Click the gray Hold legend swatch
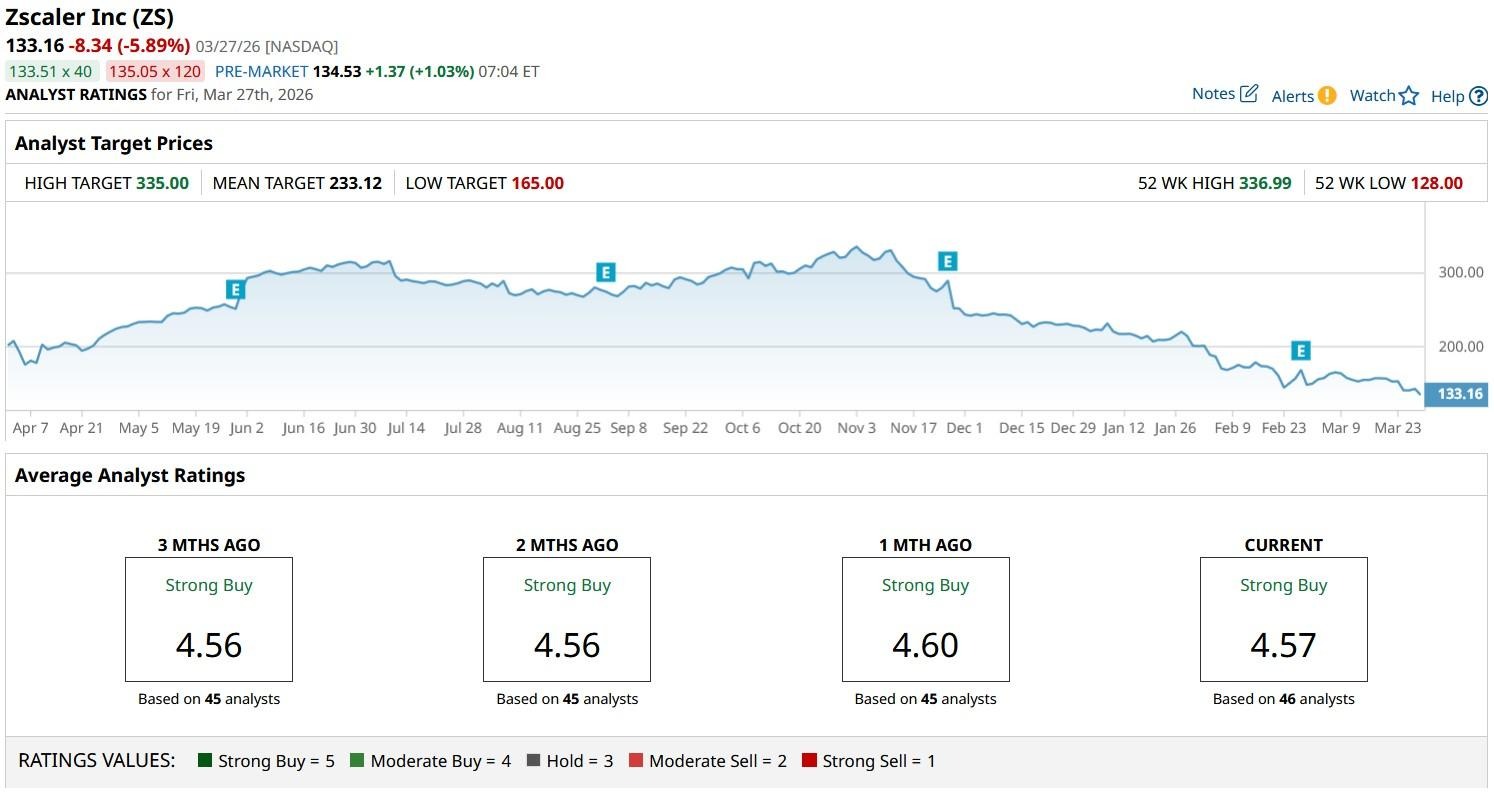This screenshot has width=1494, height=792. point(533,761)
